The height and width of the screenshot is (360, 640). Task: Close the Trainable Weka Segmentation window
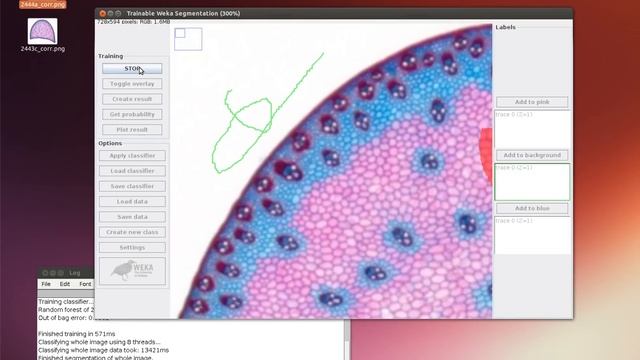[x=102, y=13]
